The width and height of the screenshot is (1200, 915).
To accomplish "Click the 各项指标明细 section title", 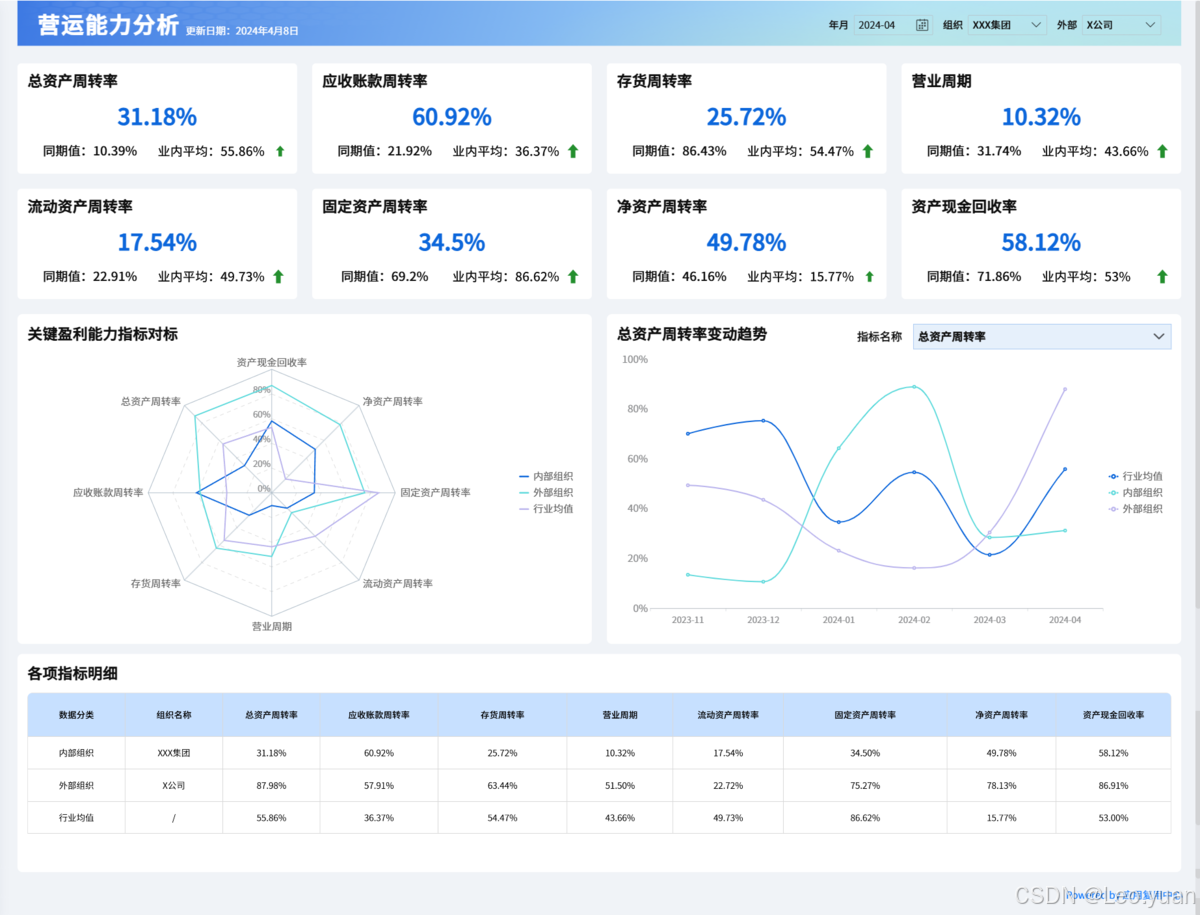I will [x=73, y=673].
